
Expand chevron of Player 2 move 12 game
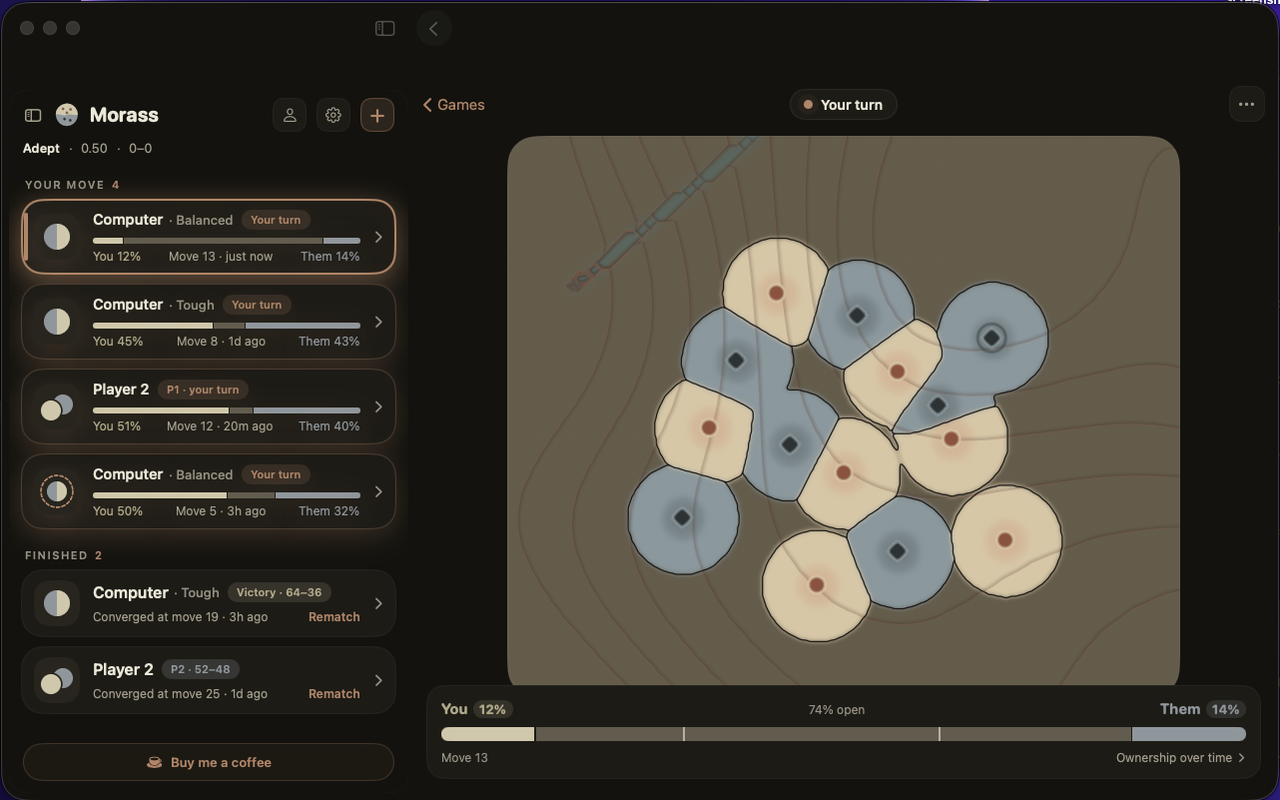click(378, 407)
